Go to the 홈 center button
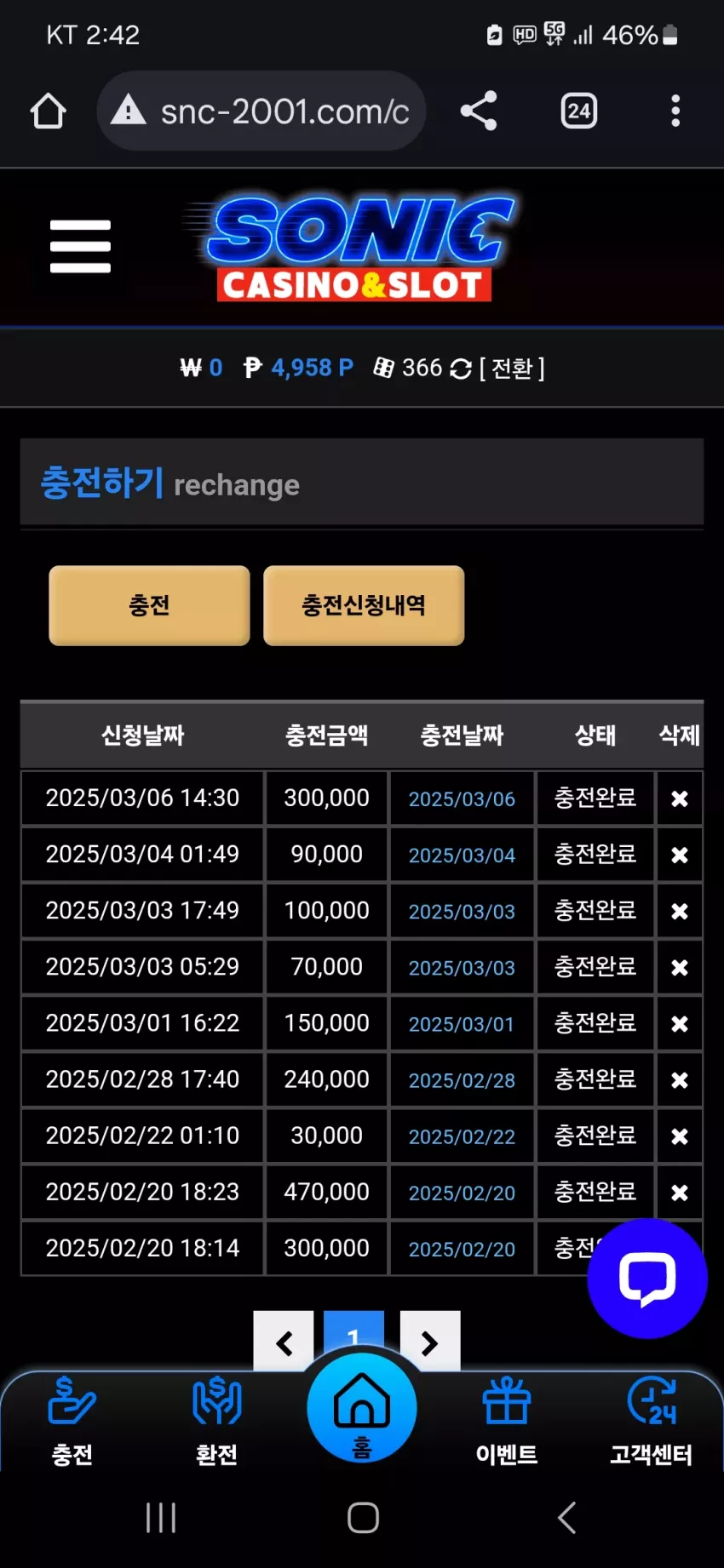This screenshot has width=724, height=1568. coord(362,1409)
